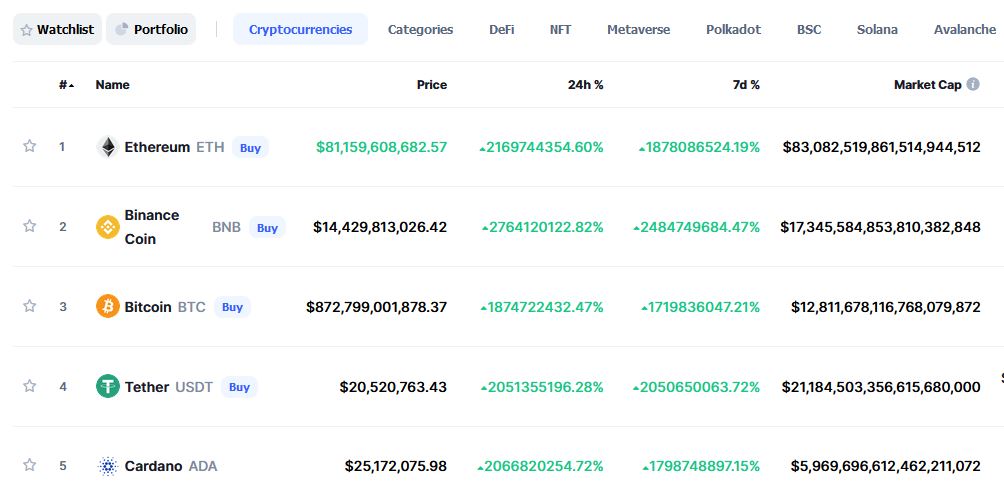Click the Binance Coin logo icon

click(x=108, y=227)
